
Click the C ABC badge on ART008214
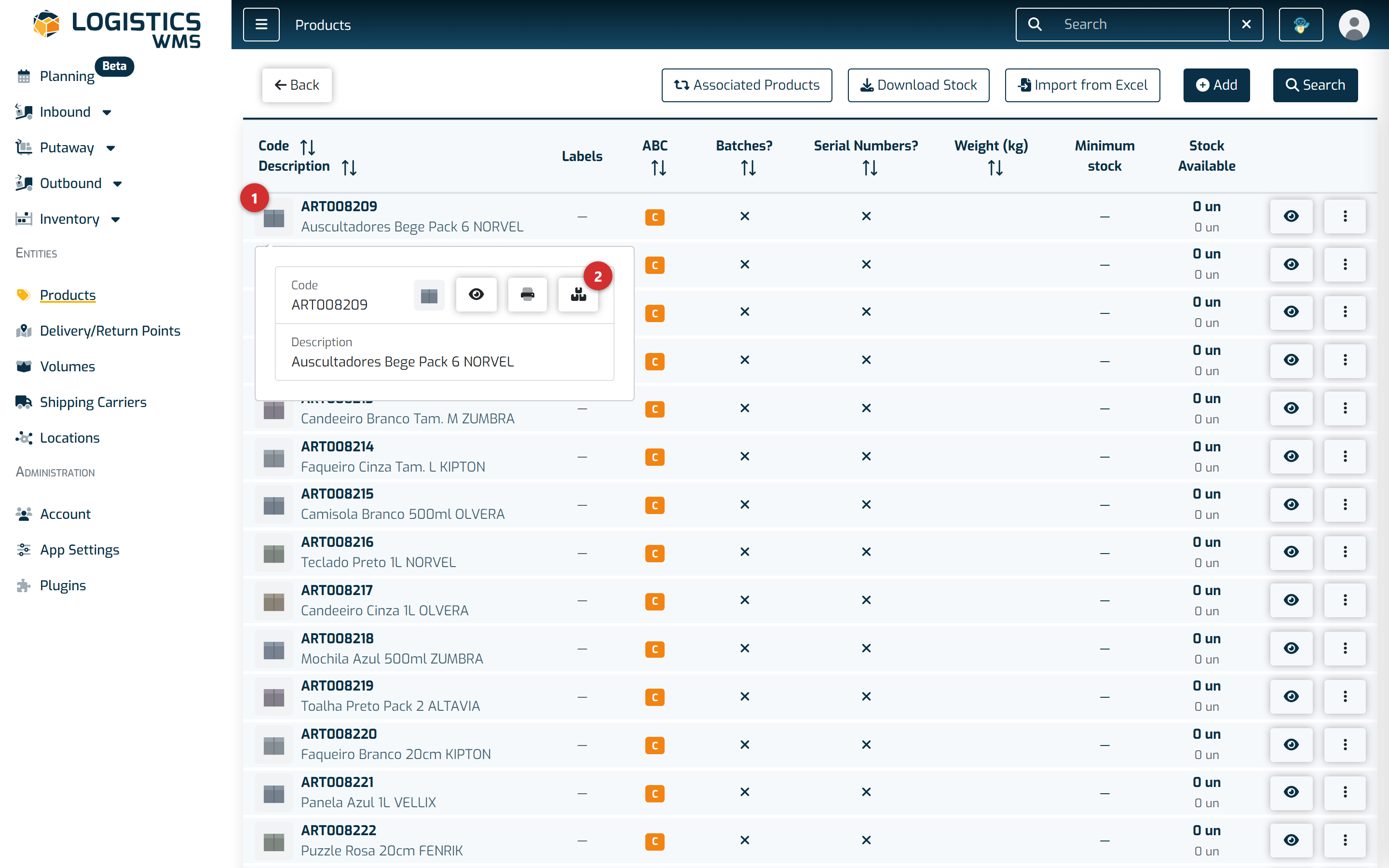pyautogui.click(x=654, y=457)
